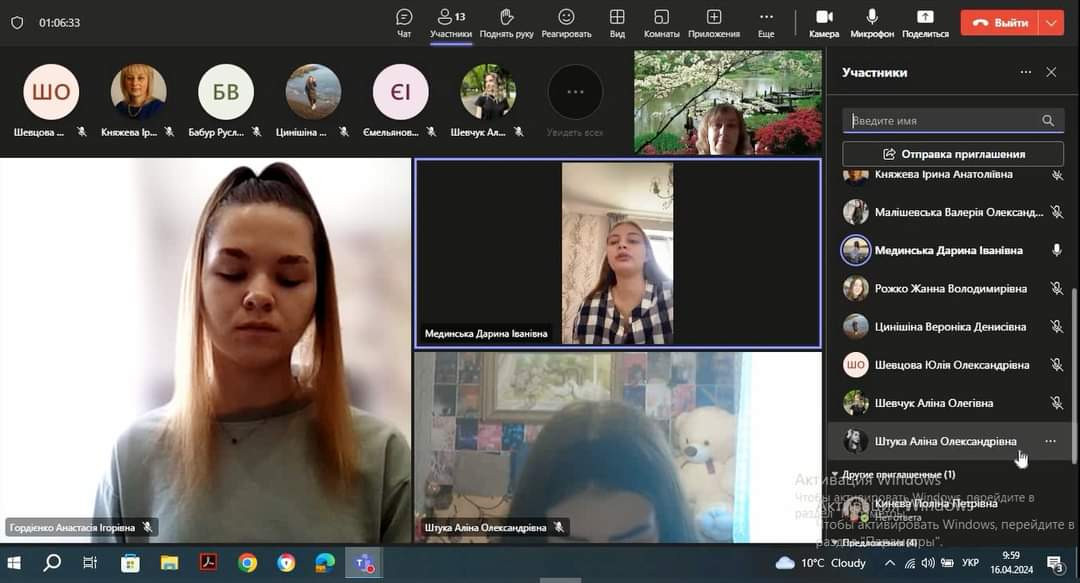
Task: Open Windows taskbar search
Action: point(52,563)
